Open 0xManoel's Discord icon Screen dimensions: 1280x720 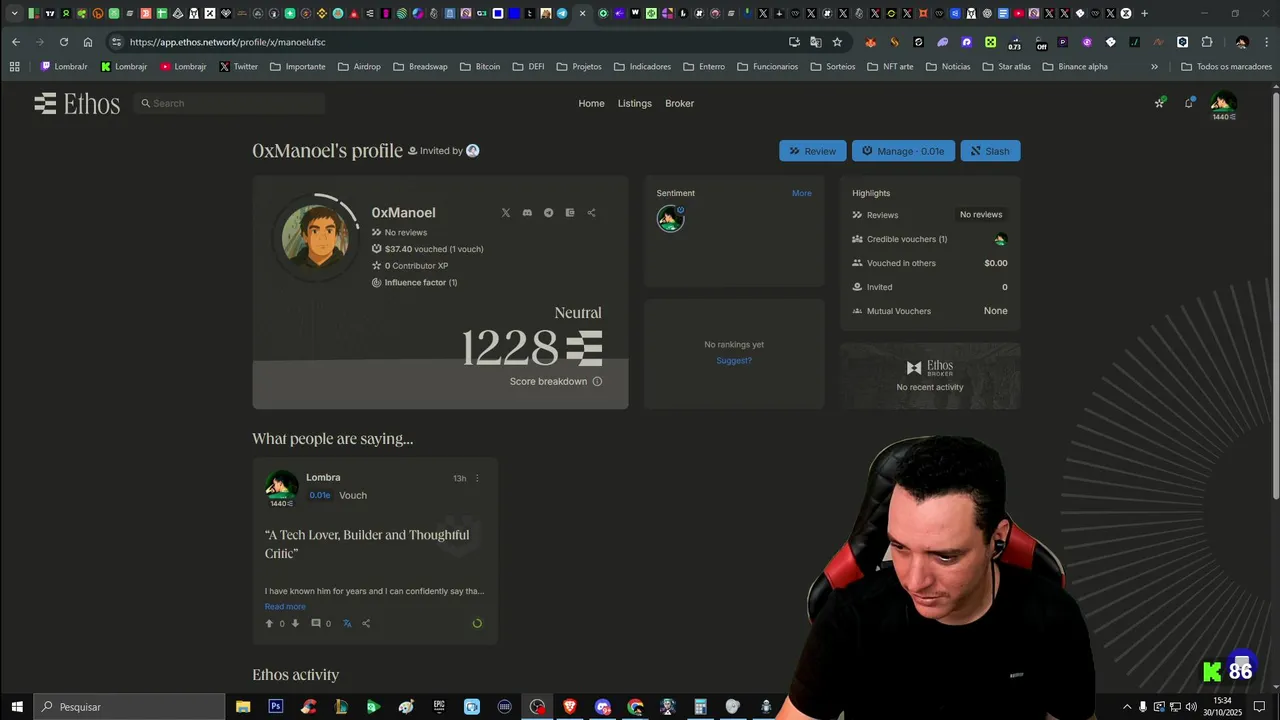527,213
